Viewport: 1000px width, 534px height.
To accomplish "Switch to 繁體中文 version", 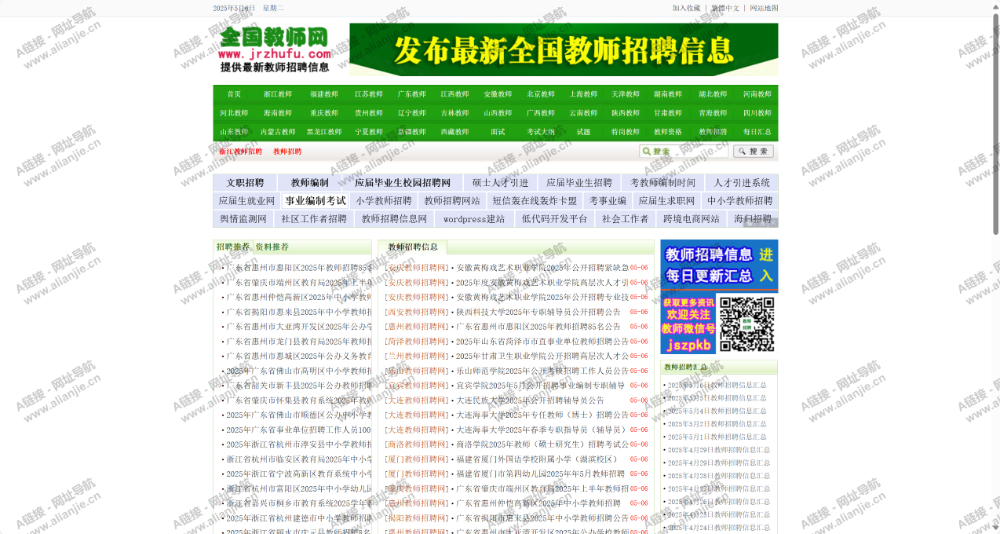I will coord(726,8).
